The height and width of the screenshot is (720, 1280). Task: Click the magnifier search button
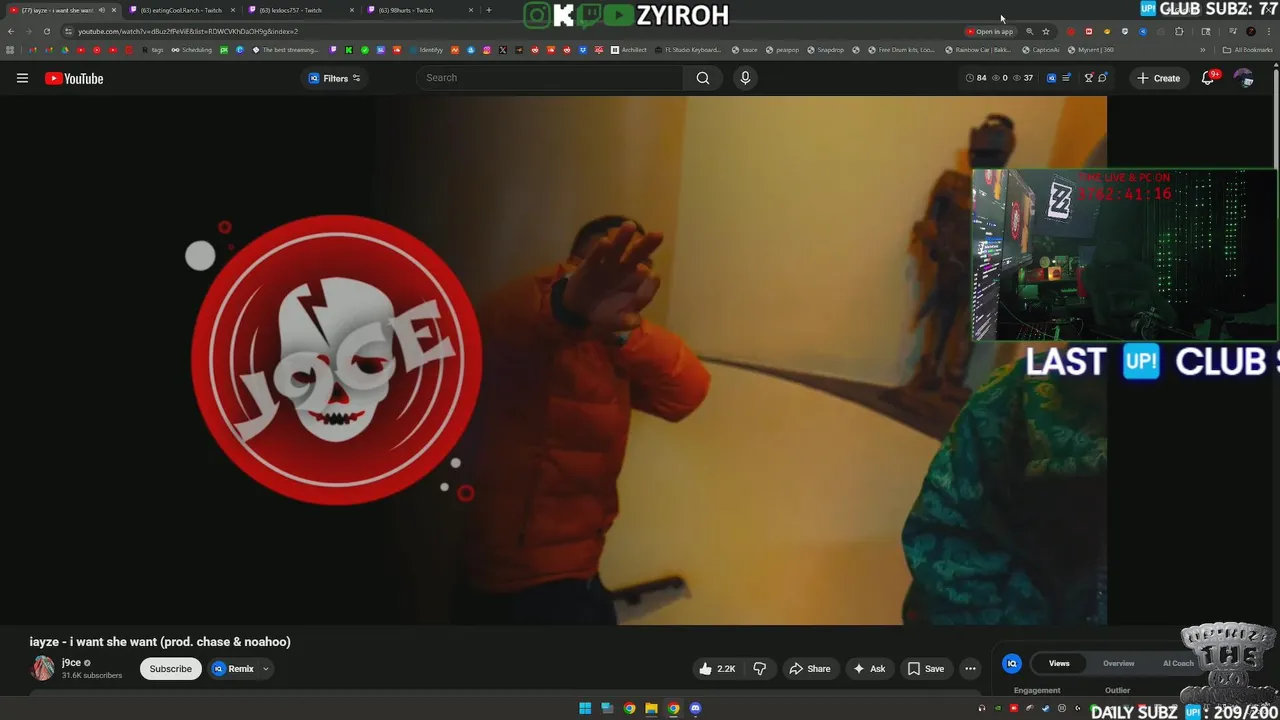[703, 78]
